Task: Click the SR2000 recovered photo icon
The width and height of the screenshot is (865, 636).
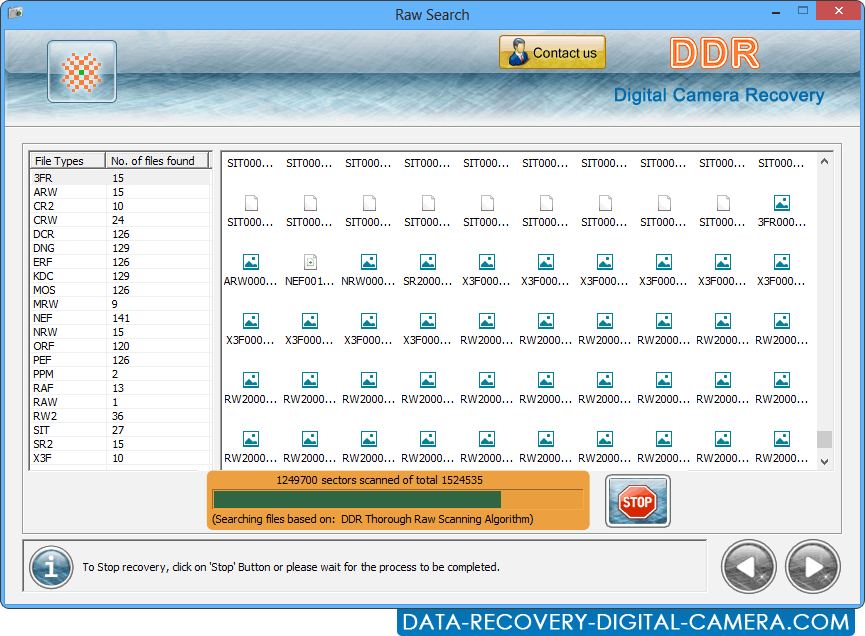Action: tap(426, 263)
